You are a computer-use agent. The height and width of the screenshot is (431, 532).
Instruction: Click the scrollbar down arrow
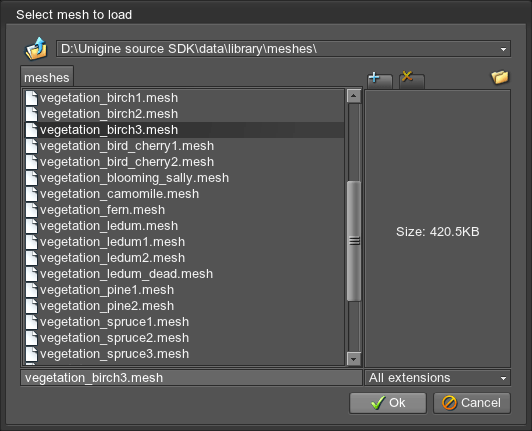point(354,359)
